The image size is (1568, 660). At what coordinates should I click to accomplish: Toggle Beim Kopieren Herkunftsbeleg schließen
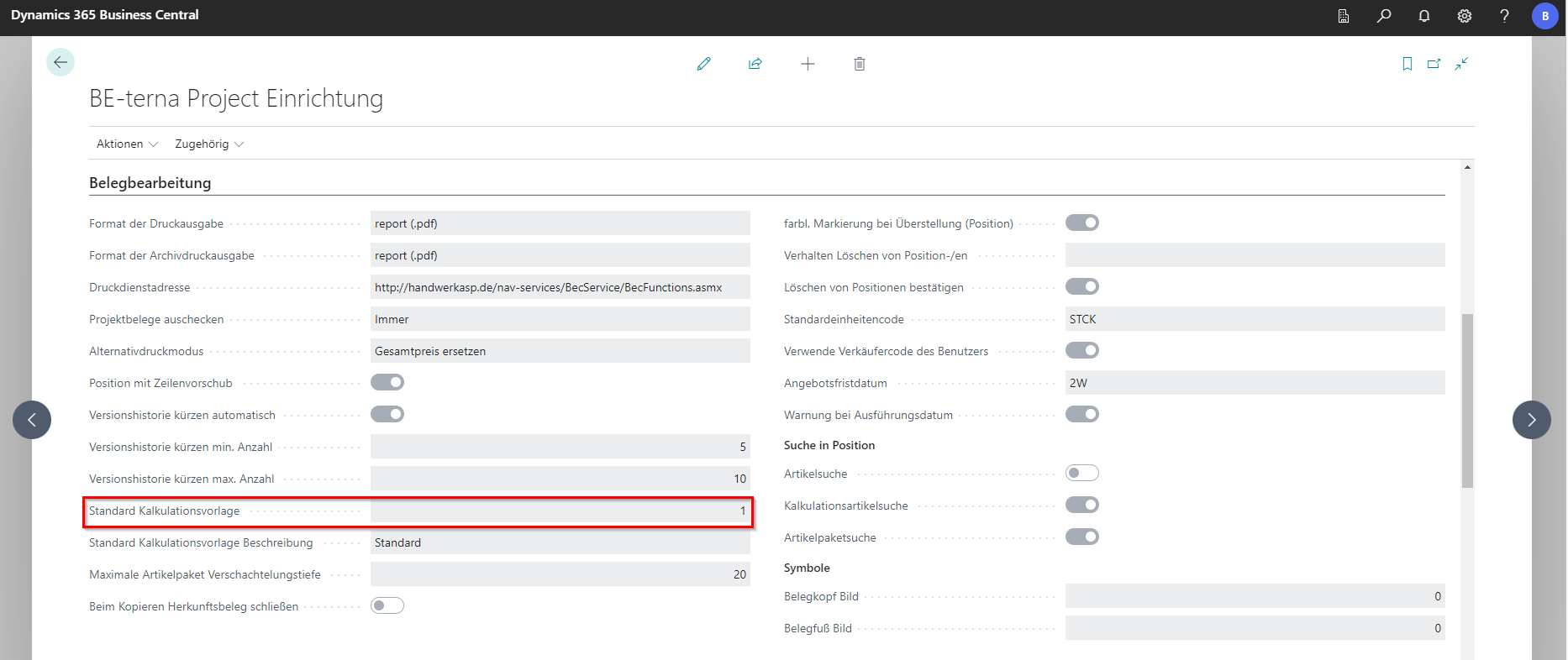pos(387,606)
